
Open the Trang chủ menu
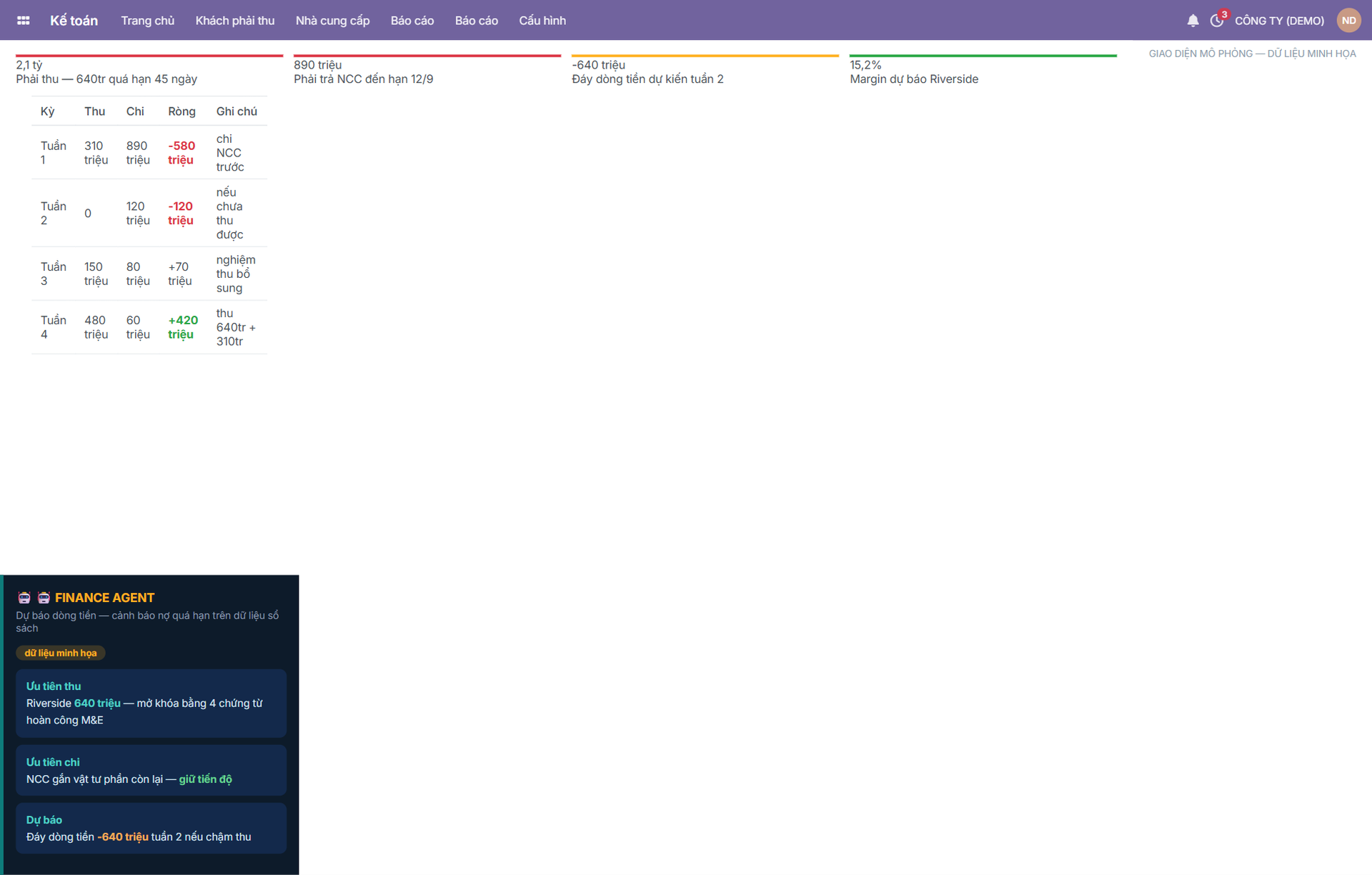tap(148, 21)
